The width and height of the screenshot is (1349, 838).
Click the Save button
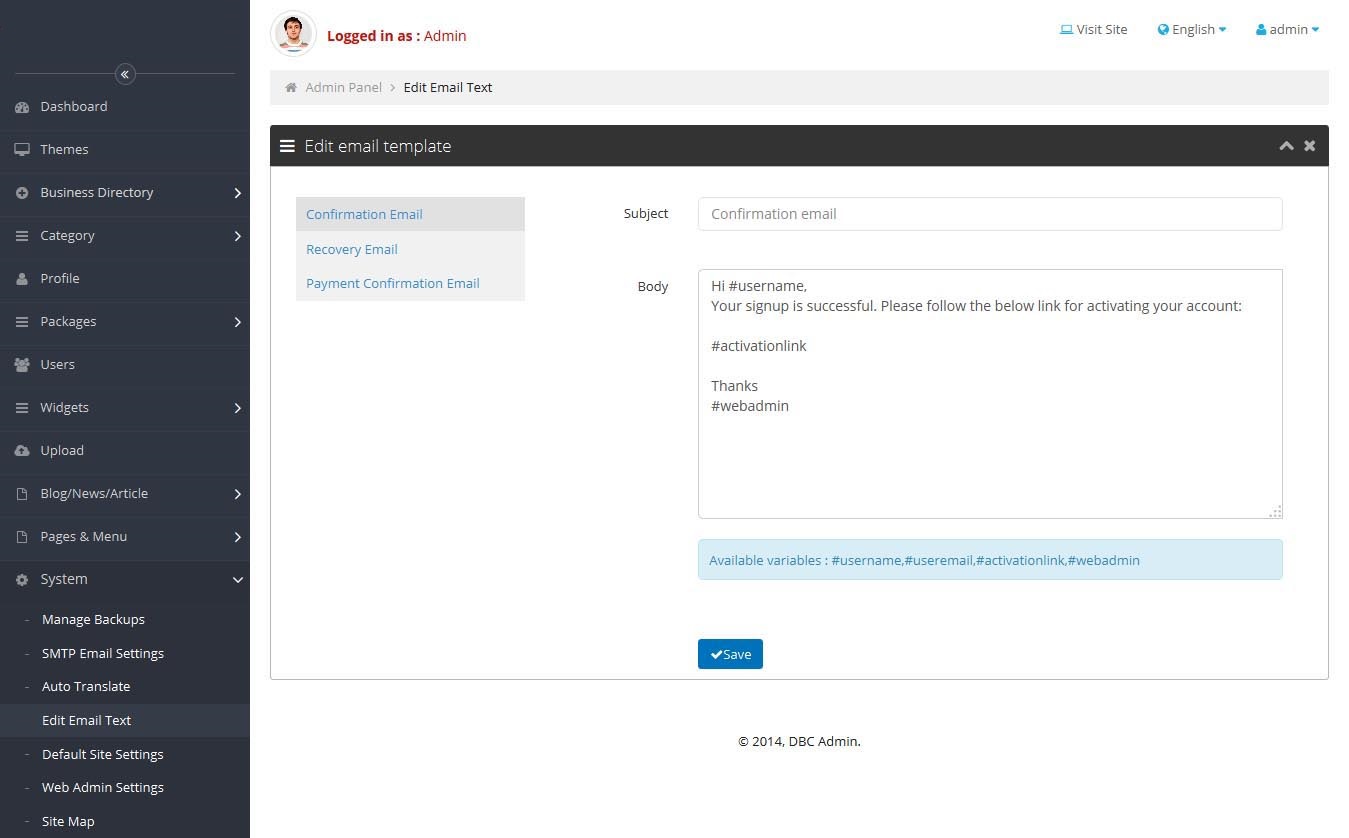(730, 654)
